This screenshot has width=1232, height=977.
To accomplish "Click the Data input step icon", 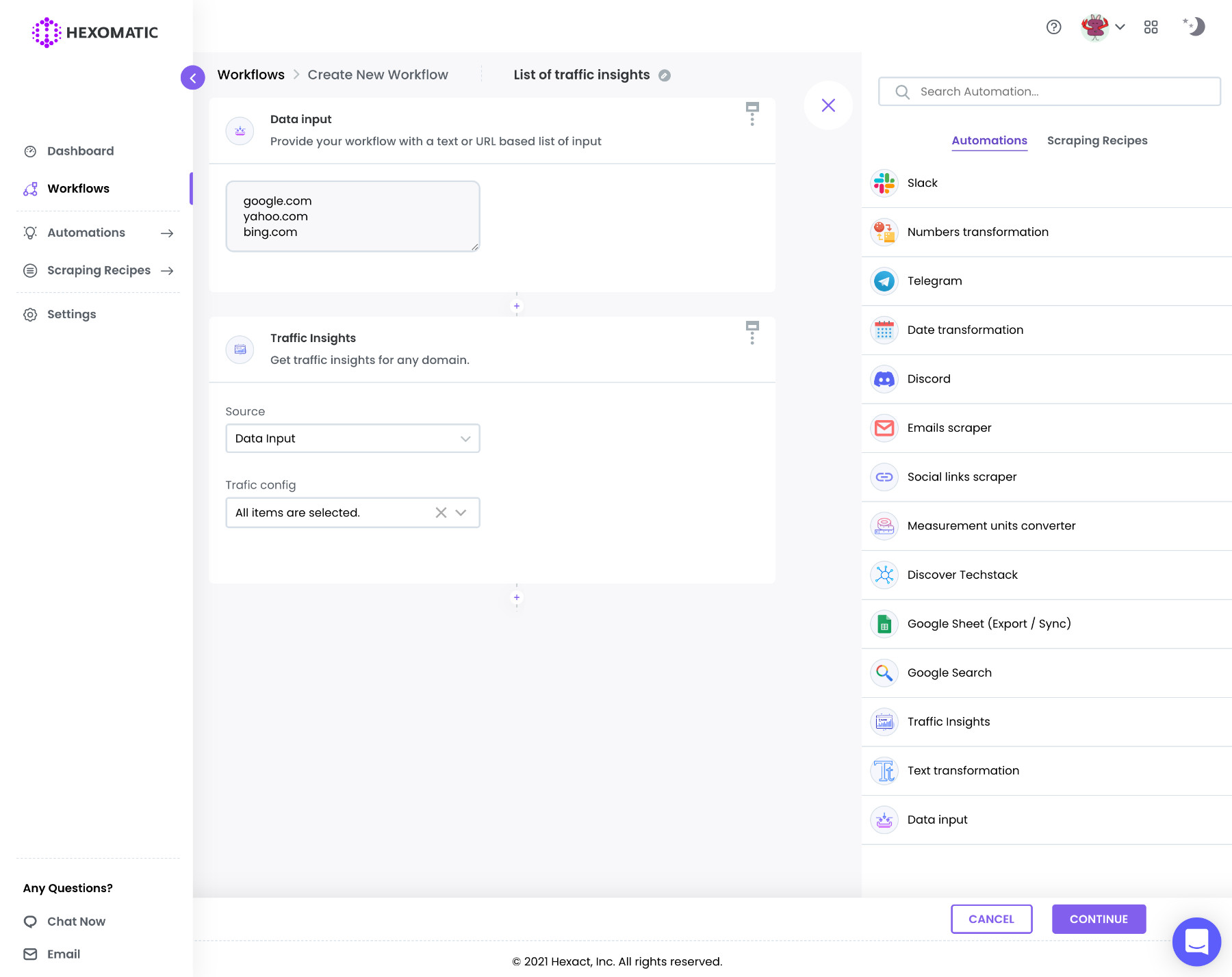I will (x=240, y=131).
